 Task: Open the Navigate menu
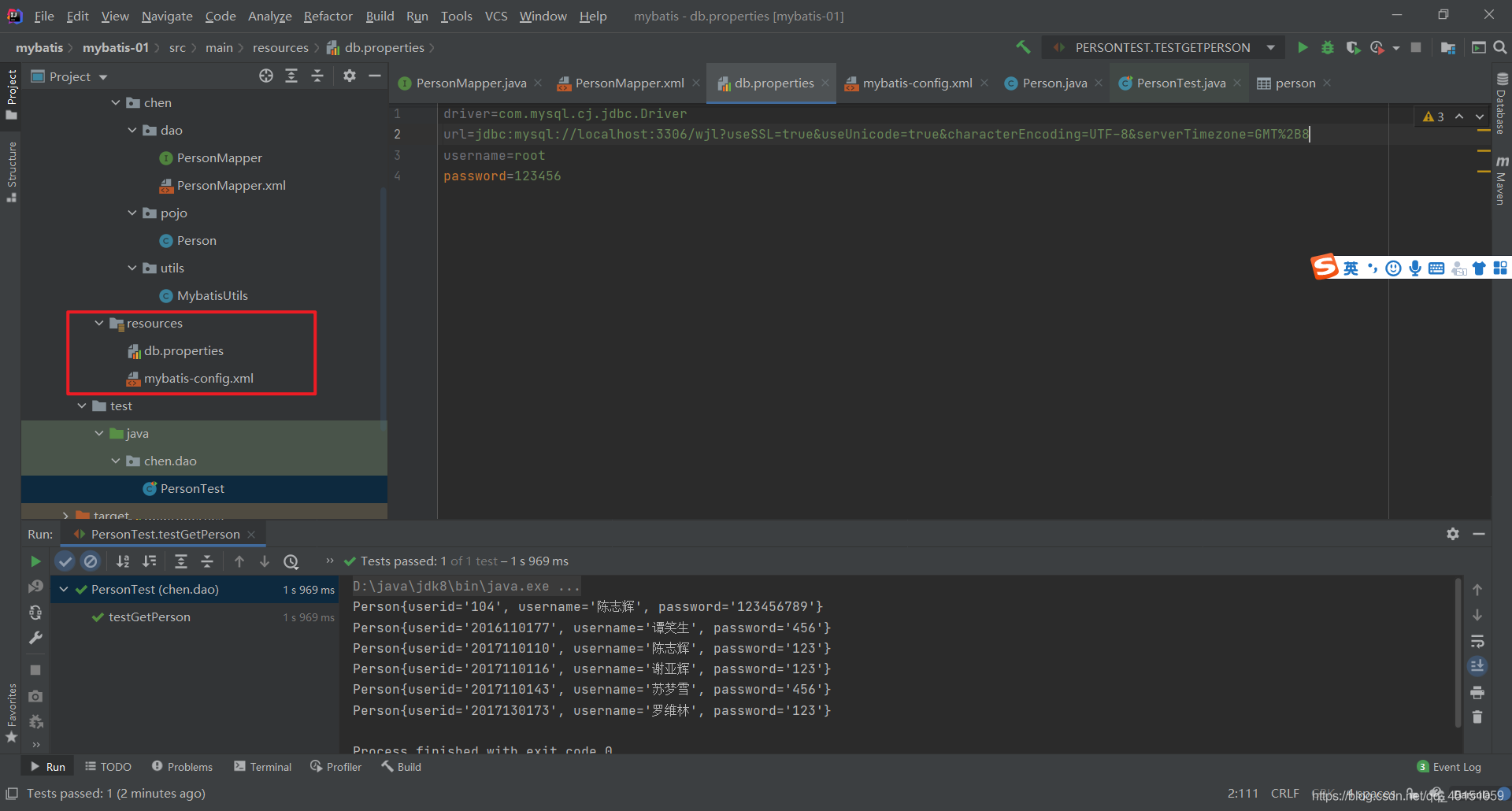pyautogui.click(x=167, y=16)
